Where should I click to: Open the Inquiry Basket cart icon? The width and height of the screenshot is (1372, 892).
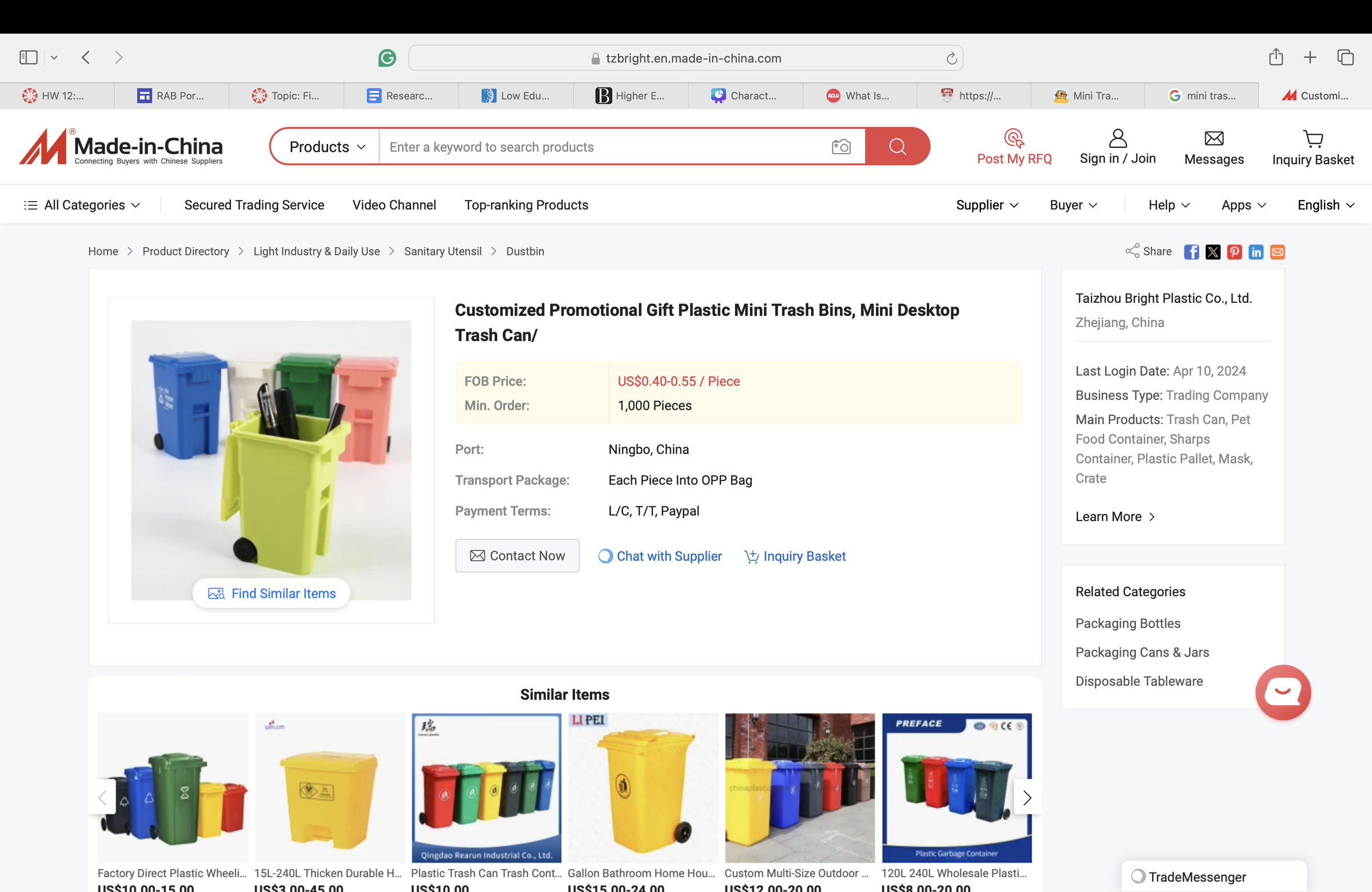[x=1313, y=139]
